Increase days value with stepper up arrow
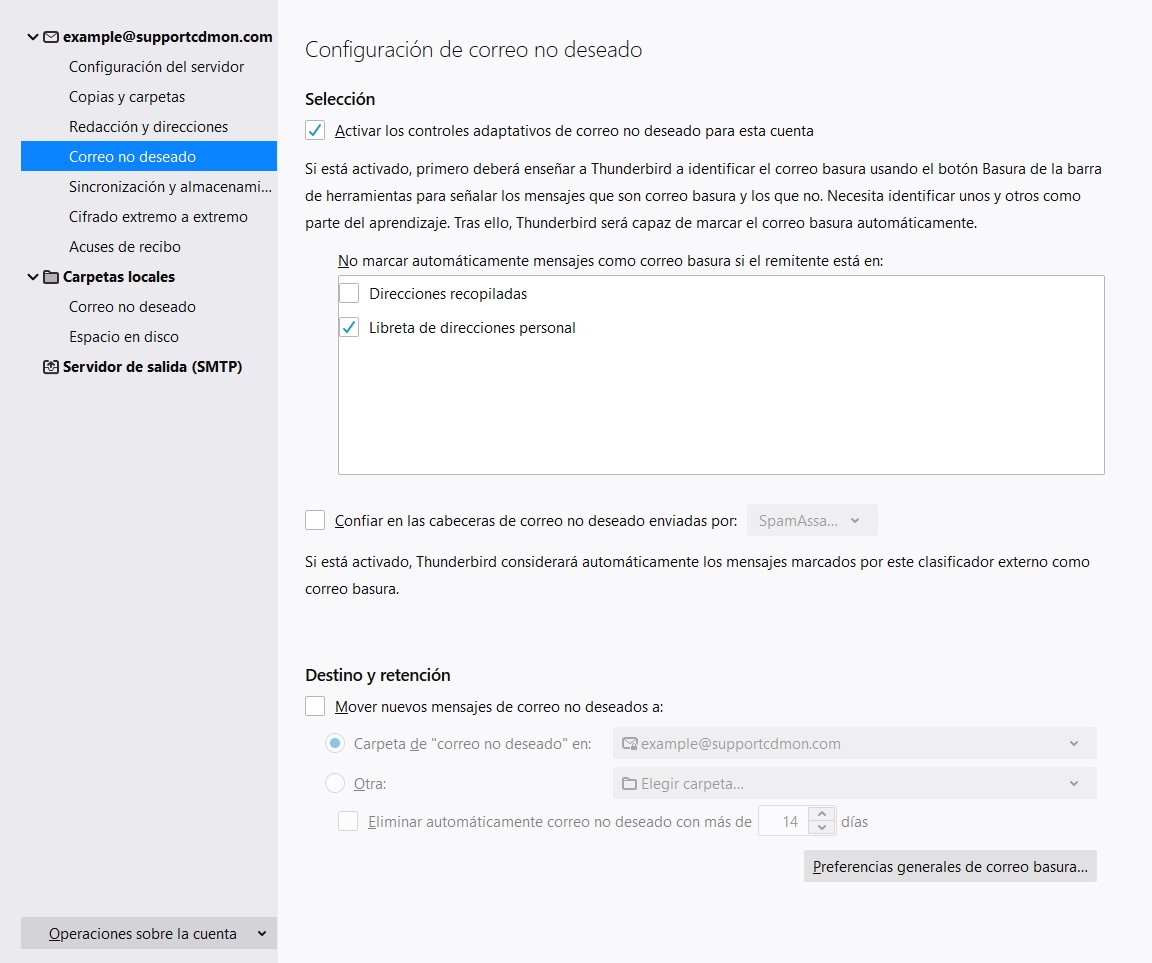This screenshot has width=1152, height=963. point(822,815)
